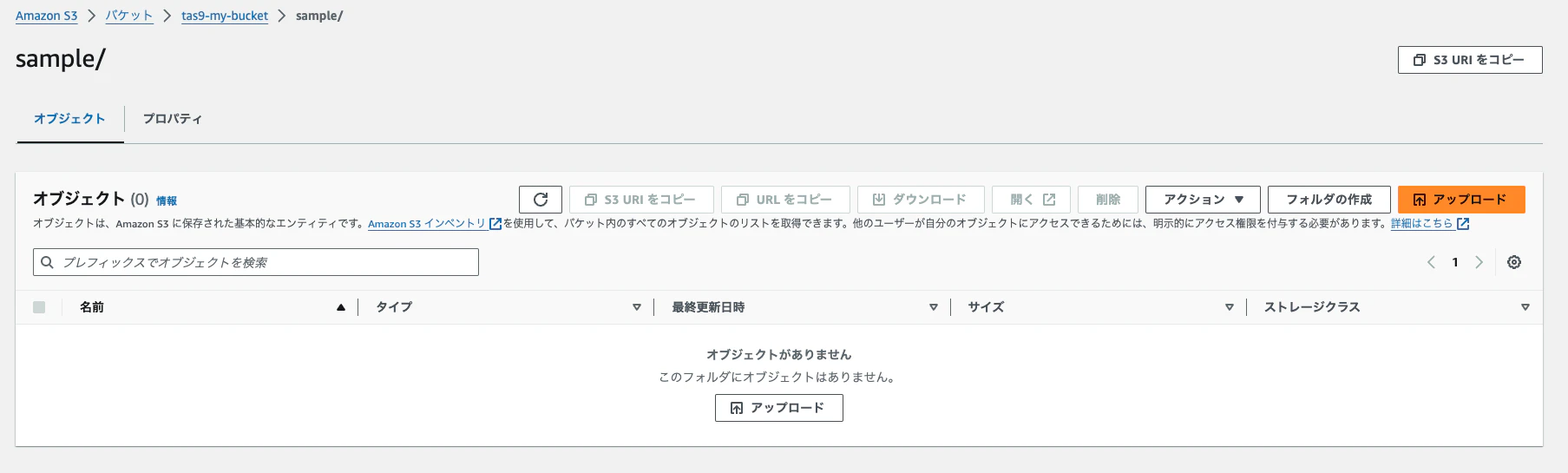Focus the プレフィックスでオブジェクトを検索 field
The image size is (1568, 473).
click(x=256, y=262)
